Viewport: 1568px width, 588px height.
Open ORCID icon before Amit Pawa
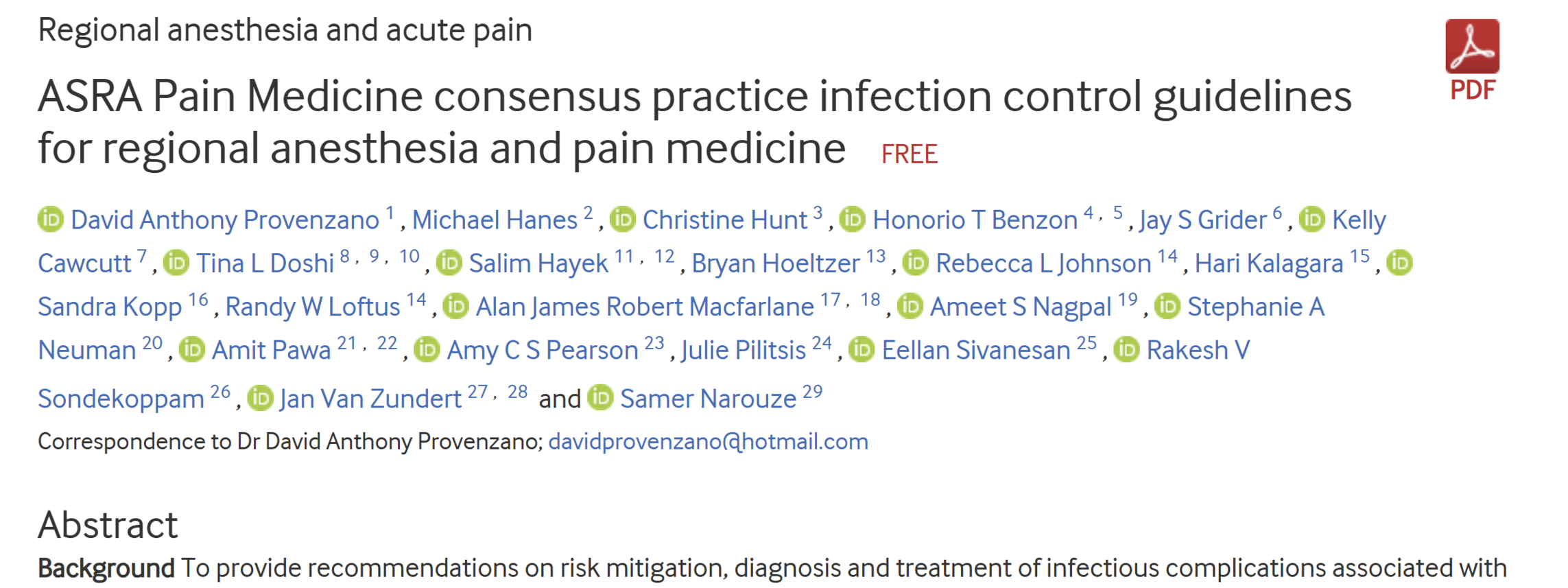(x=192, y=350)
